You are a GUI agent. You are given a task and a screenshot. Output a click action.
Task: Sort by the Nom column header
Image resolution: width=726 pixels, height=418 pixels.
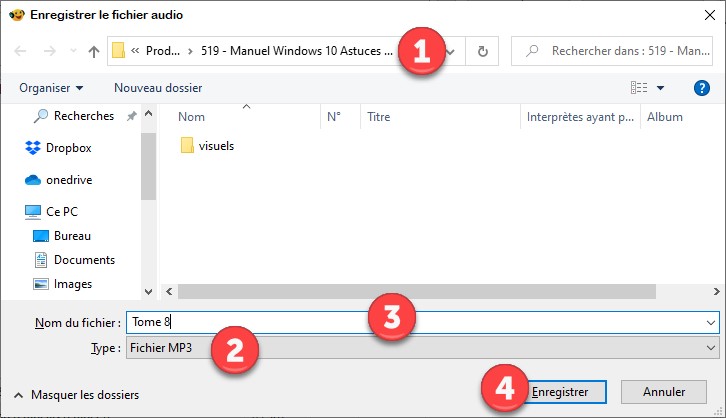pos(191,117)
